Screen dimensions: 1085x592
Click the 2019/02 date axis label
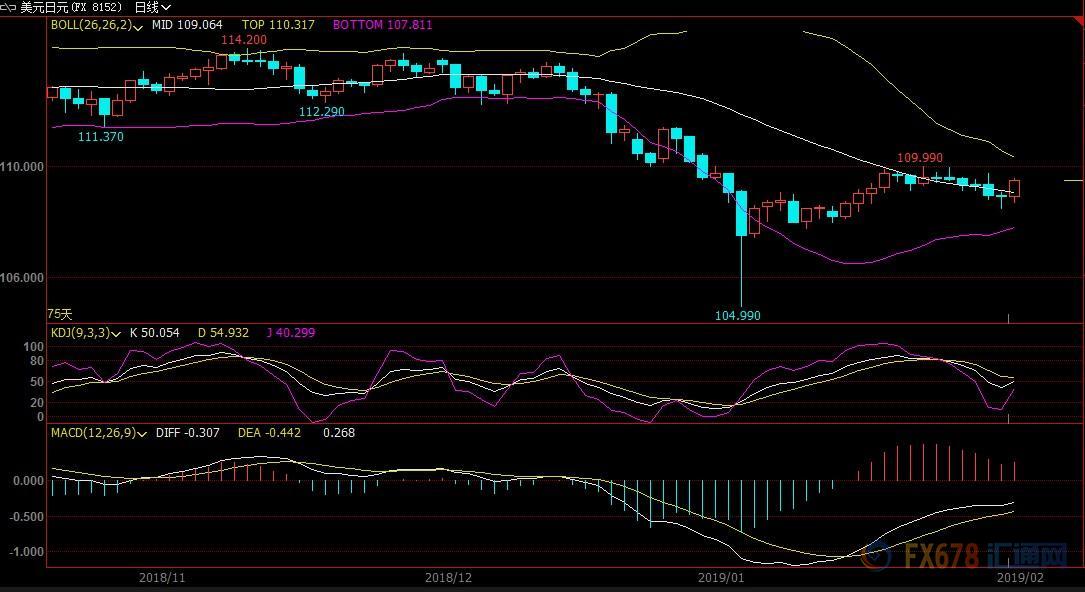1020,577
